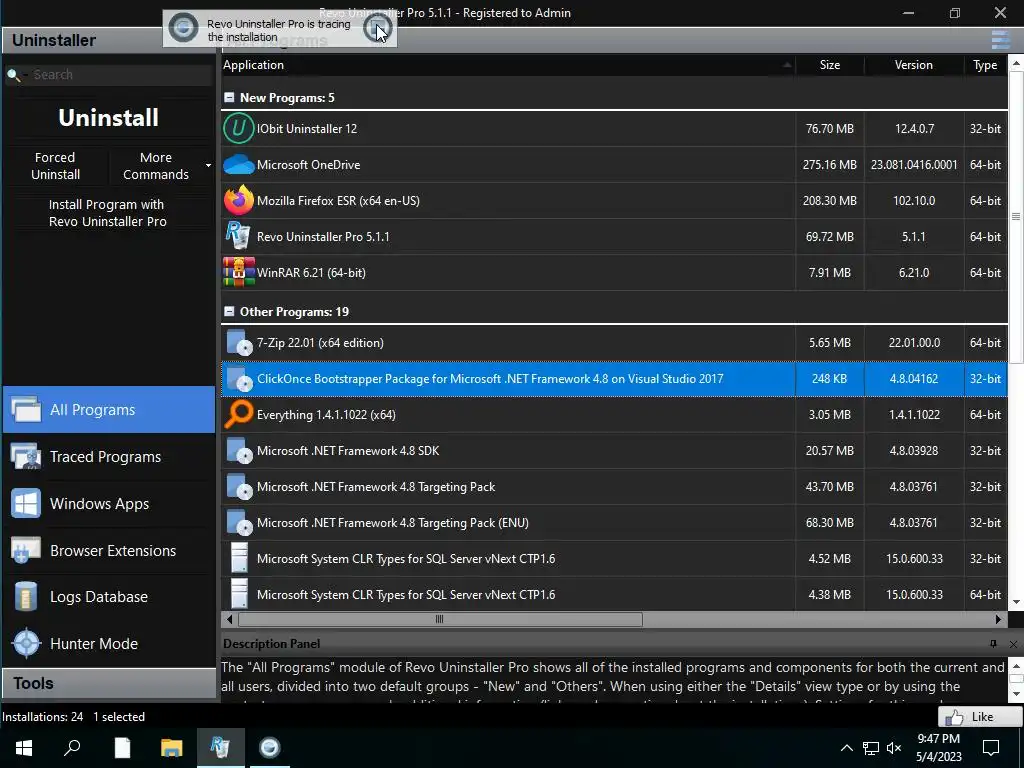
Task: Click the Traced Programs sidebar icon
Action: (26, 456)
